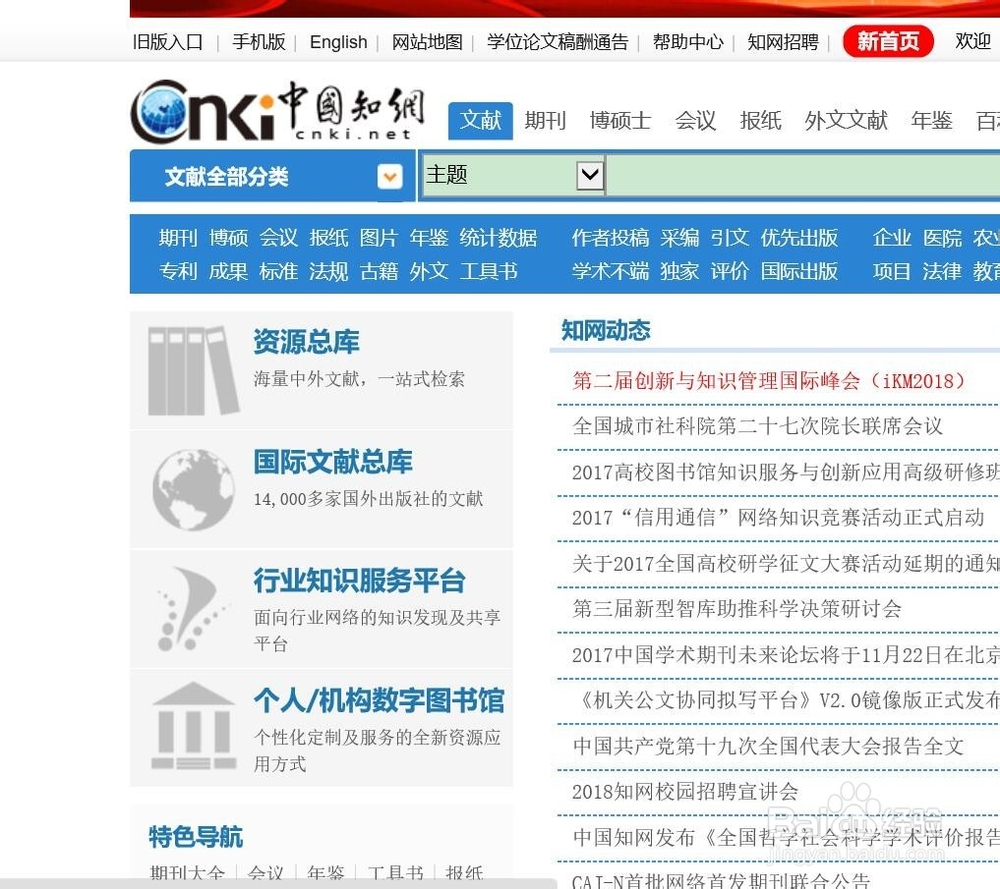1000x889 pixels.
Task: Switch to the 期刊 tab
Action: coord(544,120)
